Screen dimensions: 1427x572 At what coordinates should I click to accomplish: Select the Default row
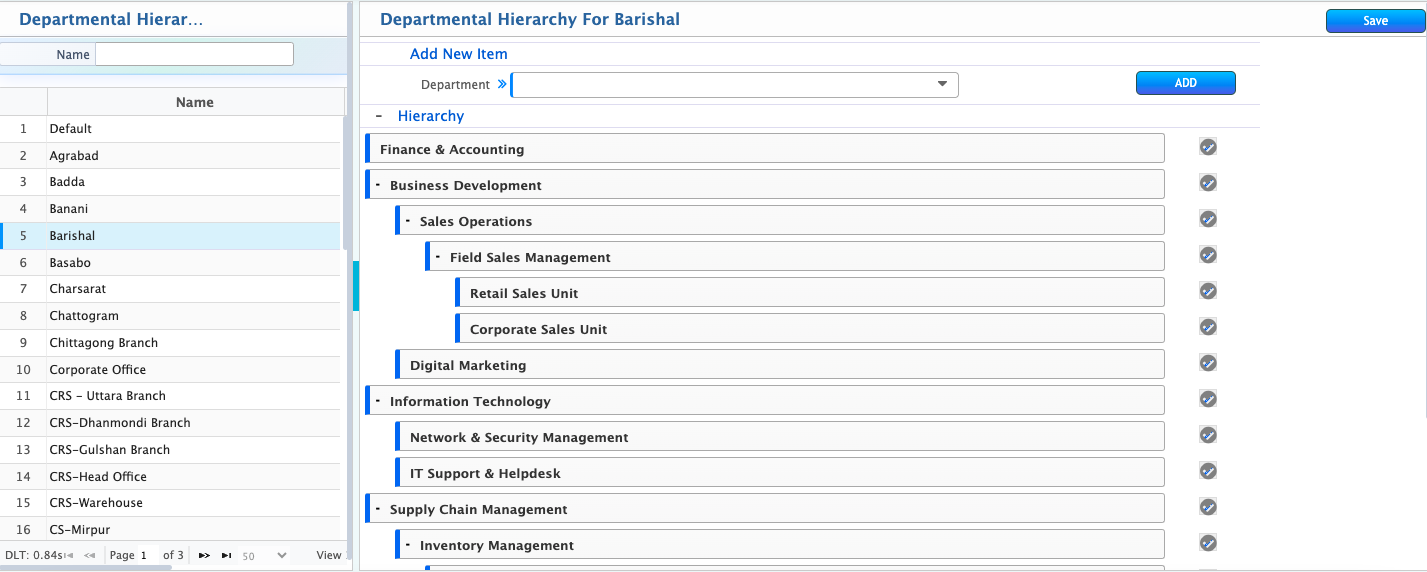point(170,129)
